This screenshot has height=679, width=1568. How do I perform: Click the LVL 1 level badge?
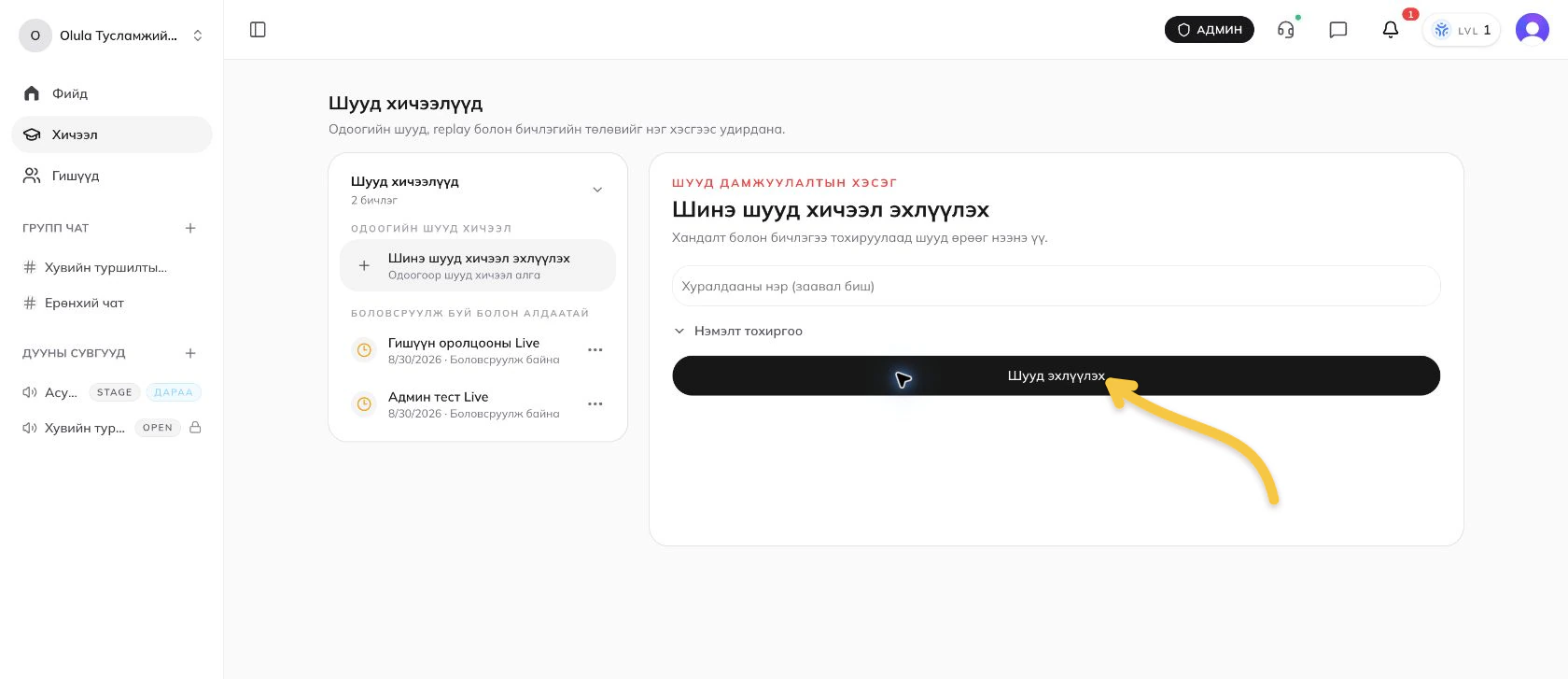pyautogui.click(x=1462, y=30)
